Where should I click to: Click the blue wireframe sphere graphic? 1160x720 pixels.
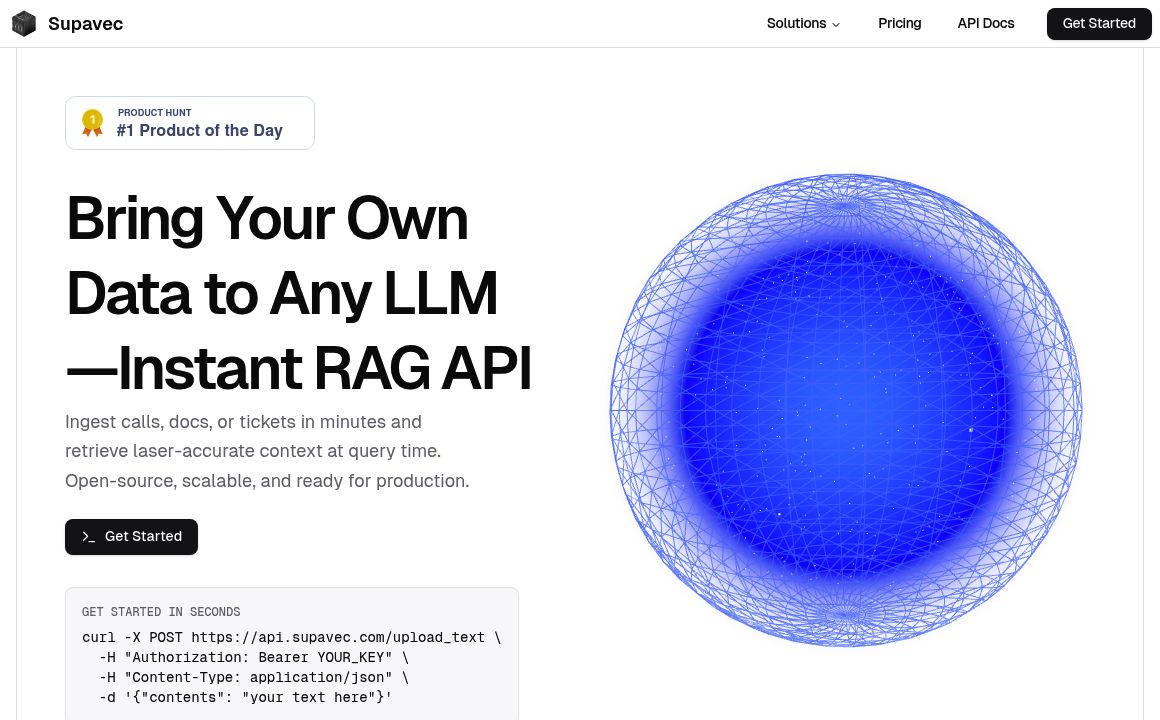(845, 410)
